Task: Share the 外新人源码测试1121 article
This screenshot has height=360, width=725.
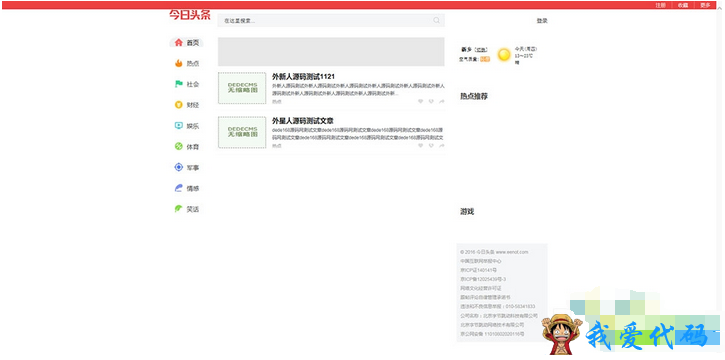Action: [442, 101]
